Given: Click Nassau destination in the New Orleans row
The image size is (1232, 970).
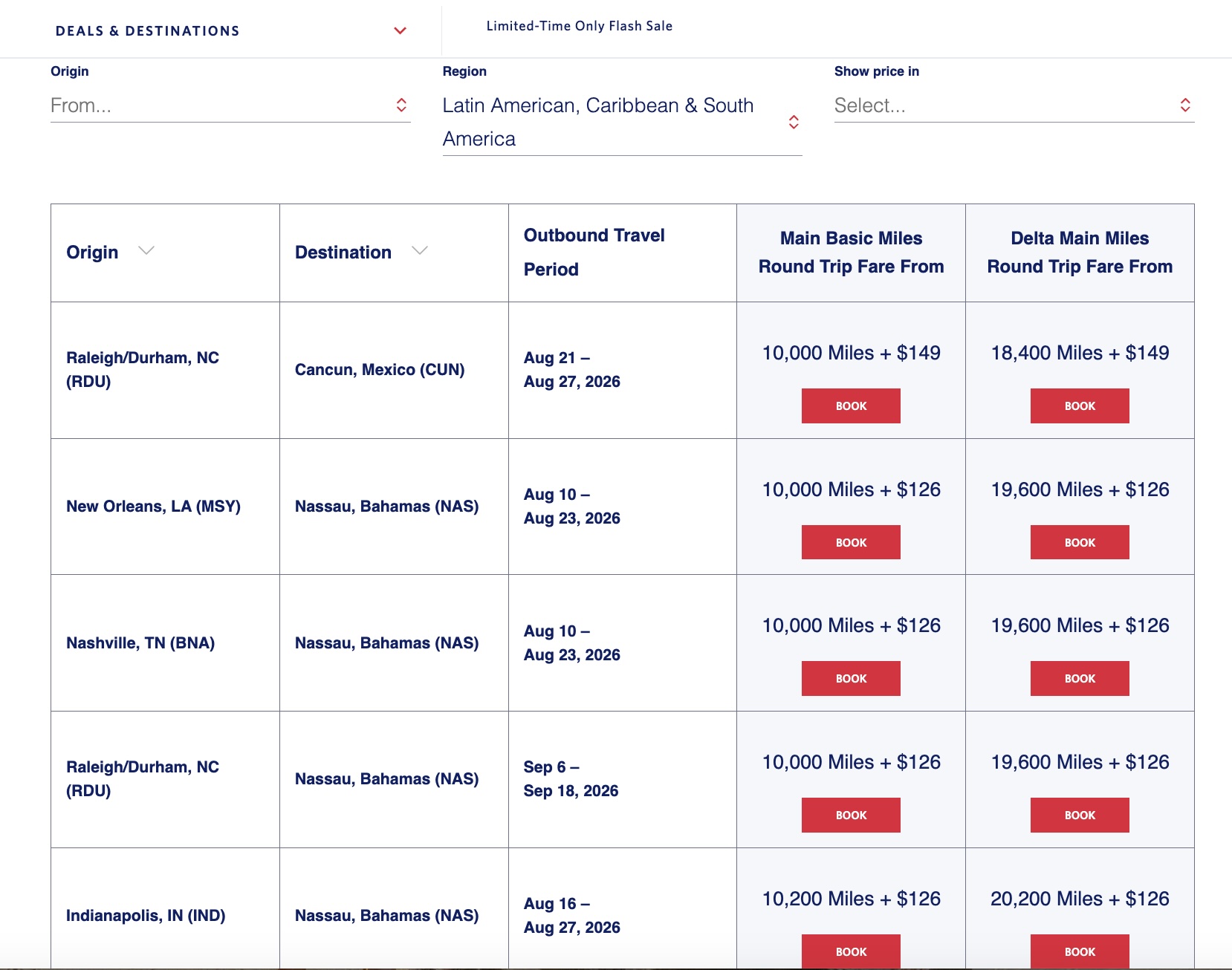Looking at the screenshot, I should tap(387, 507).
